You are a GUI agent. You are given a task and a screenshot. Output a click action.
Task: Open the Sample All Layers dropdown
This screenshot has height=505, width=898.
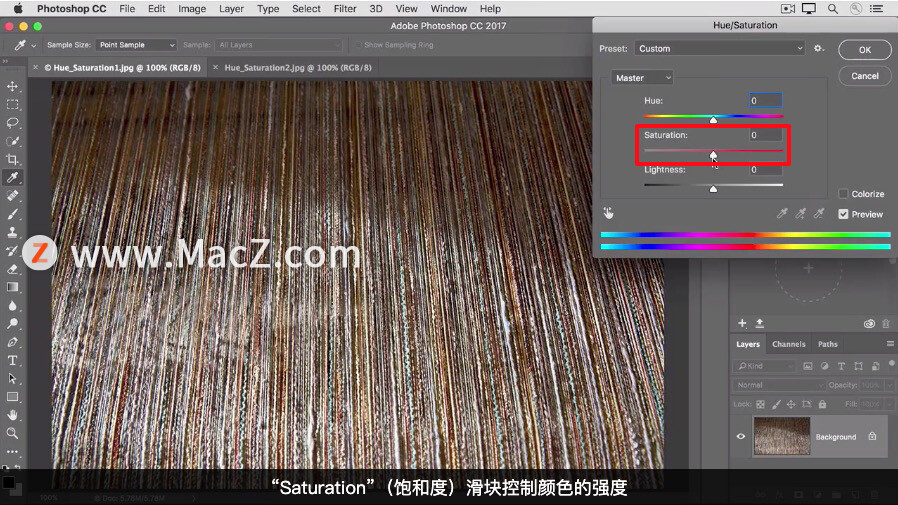[279, 45]
